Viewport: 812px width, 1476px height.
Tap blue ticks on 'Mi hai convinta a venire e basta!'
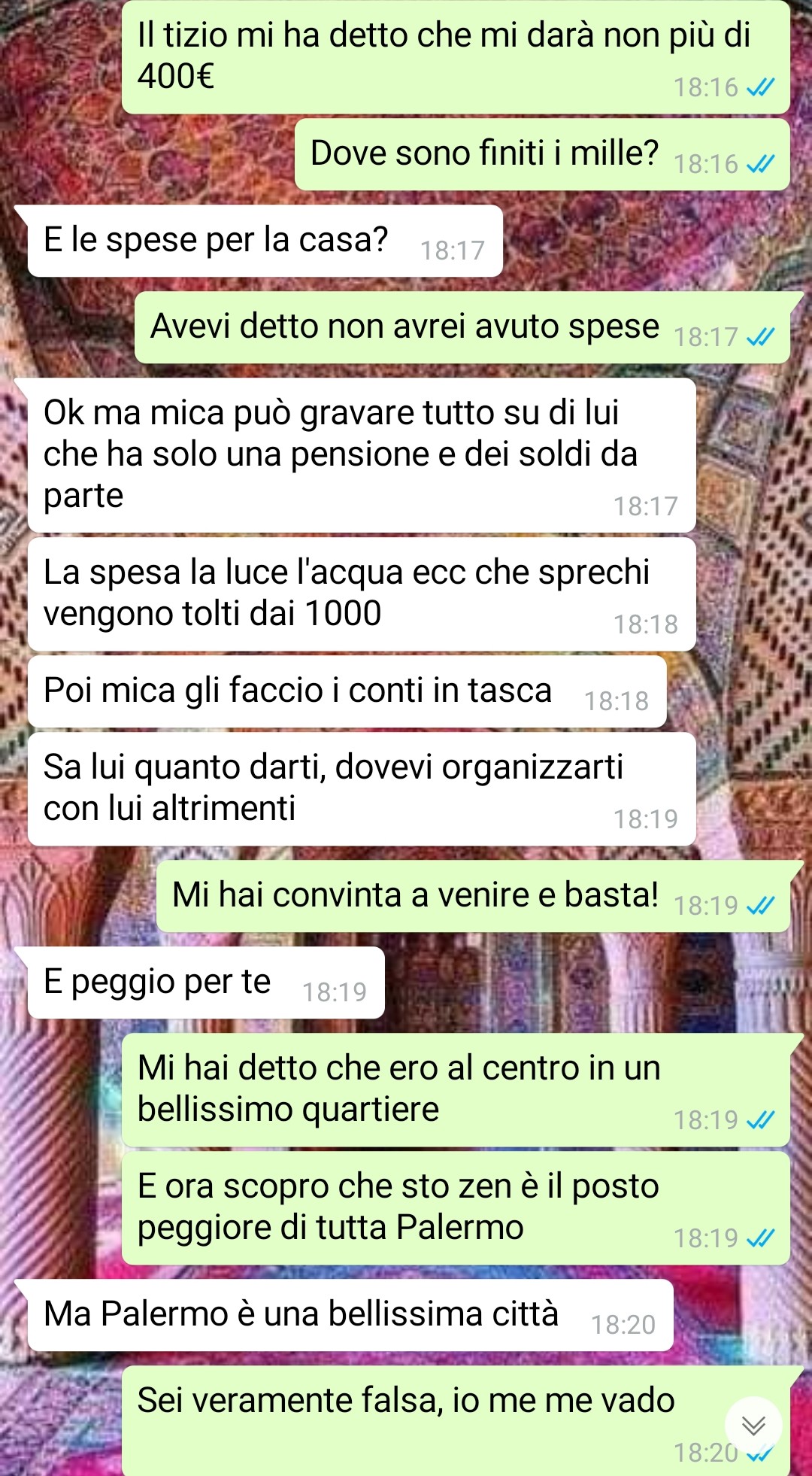(761, 906)
